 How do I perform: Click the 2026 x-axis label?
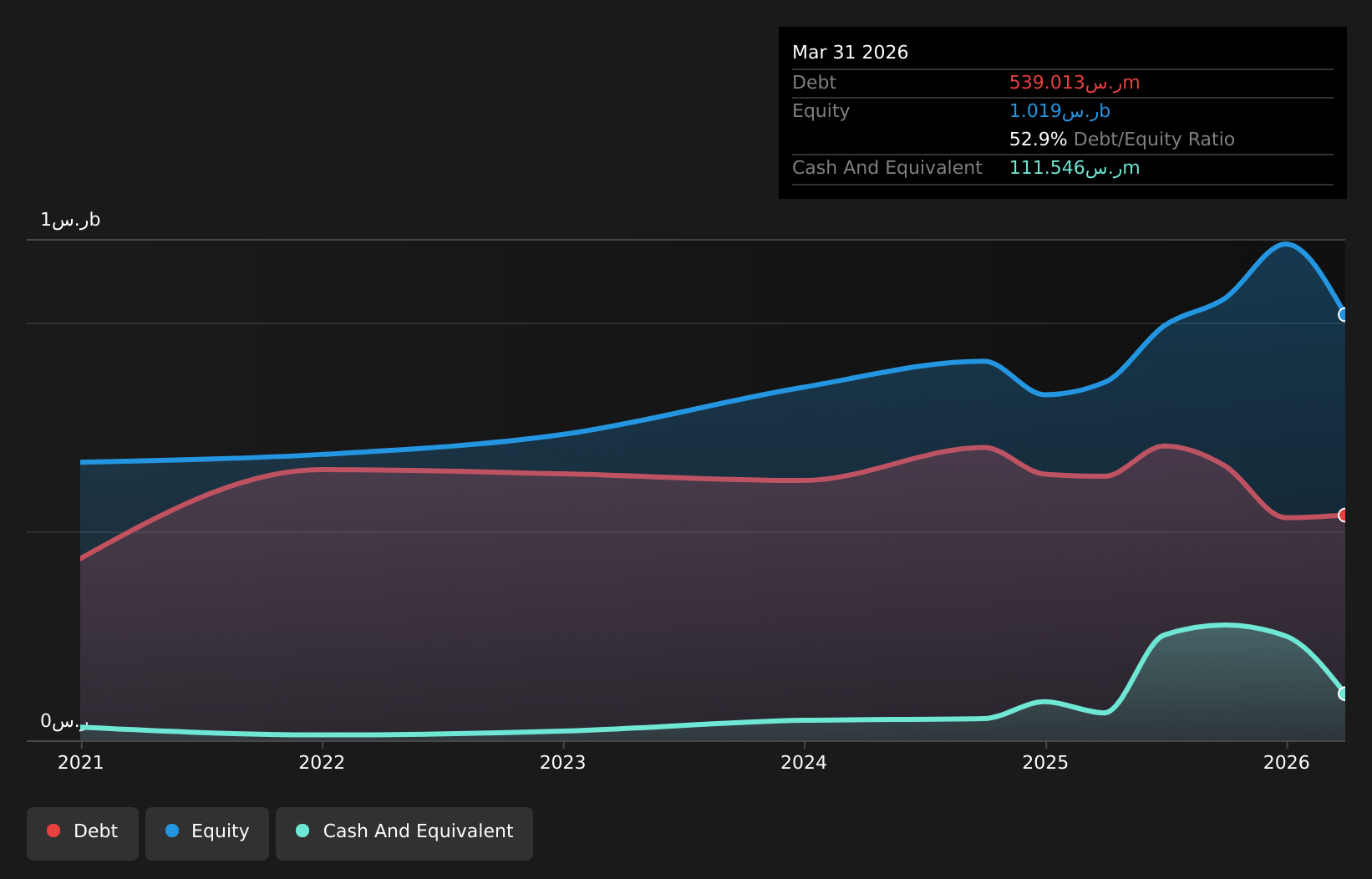[1287, 762]
